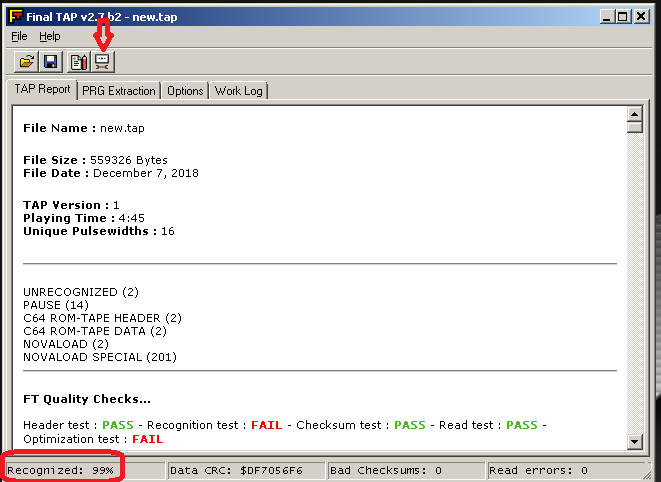661x482 pixels.
Task: Open the Work Log tab
Action: (239, 91)
